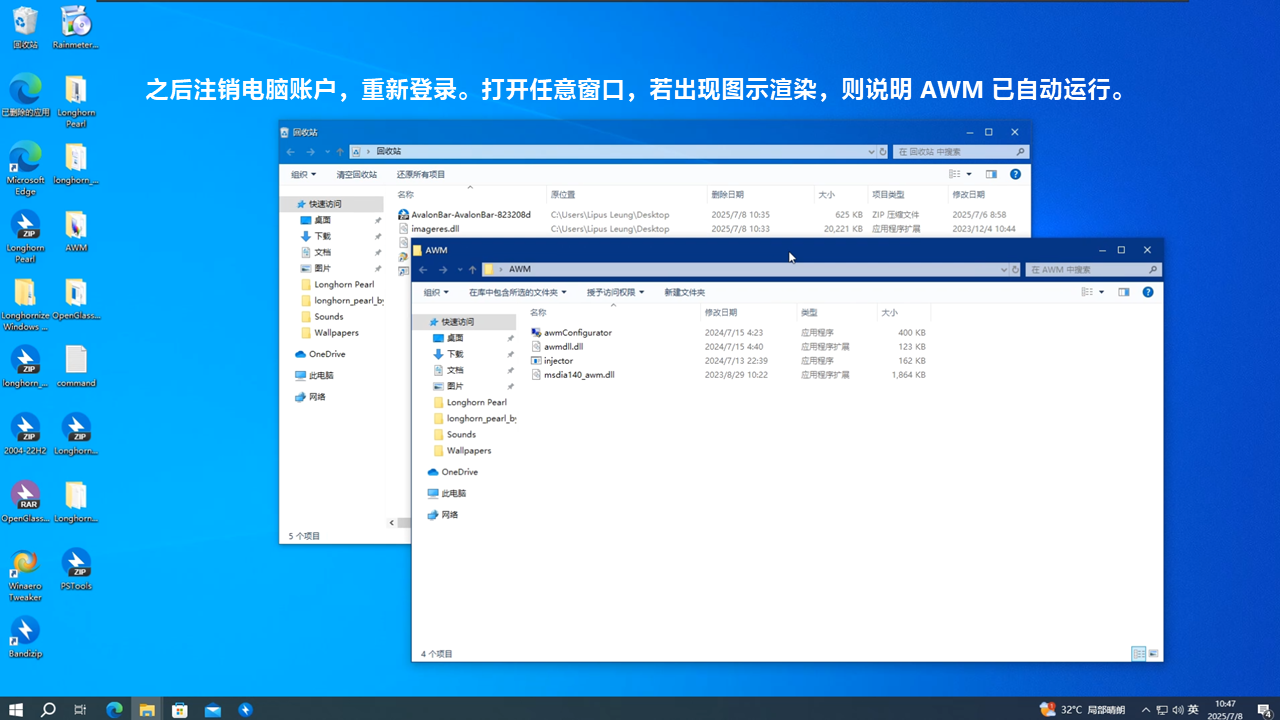Select Winaero Tweaker desktop icon
Viewport: 1280px width, 720px height.
26,575
